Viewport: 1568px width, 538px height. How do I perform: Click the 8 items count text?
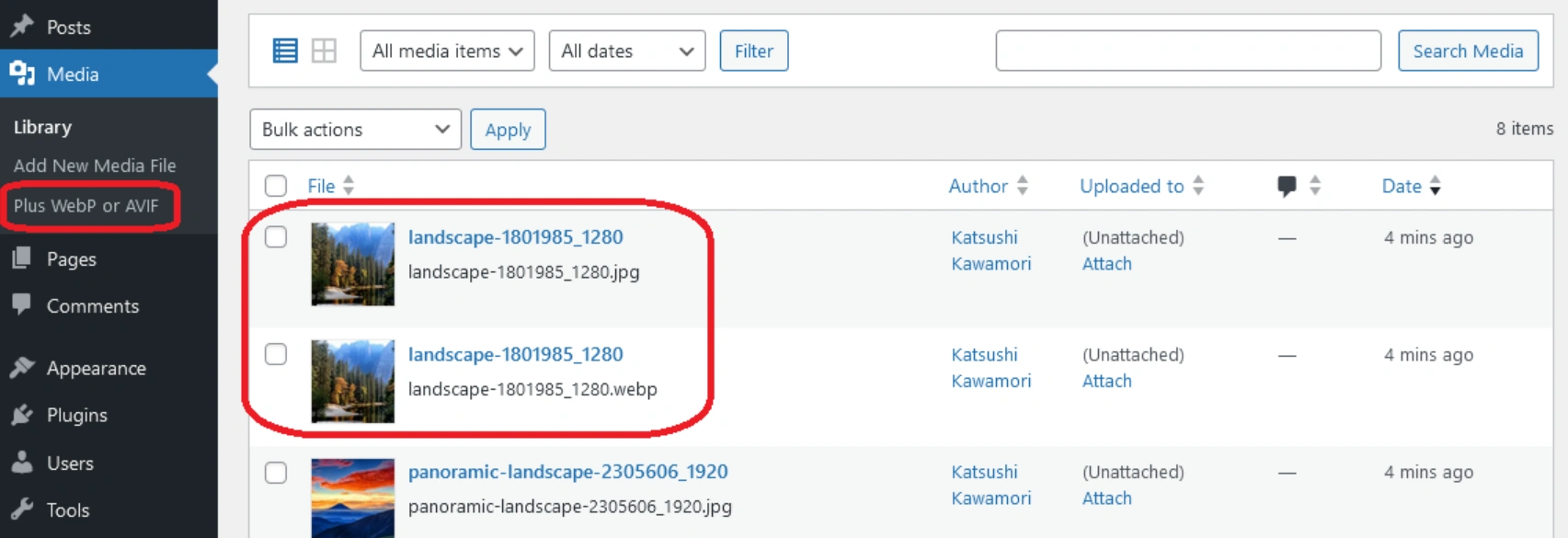pyautogui.click(x=1524, y=129)
